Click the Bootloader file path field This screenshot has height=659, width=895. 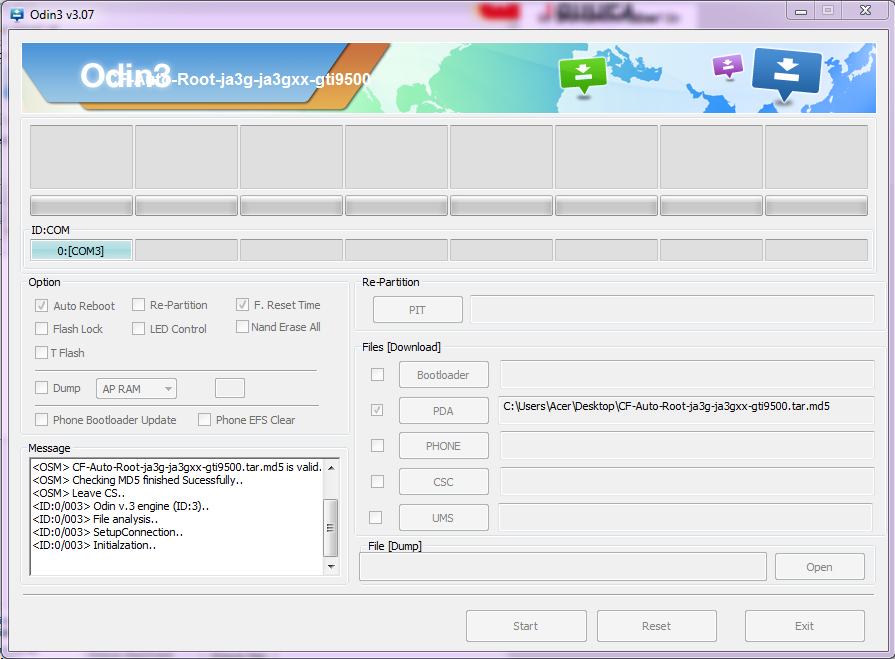687,374
